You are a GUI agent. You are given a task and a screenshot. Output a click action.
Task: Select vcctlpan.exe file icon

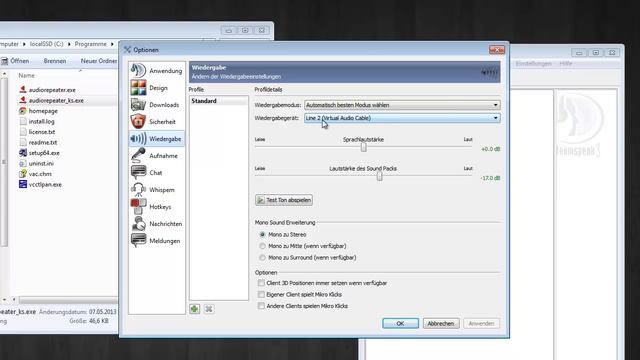click(x=23, y=184)
